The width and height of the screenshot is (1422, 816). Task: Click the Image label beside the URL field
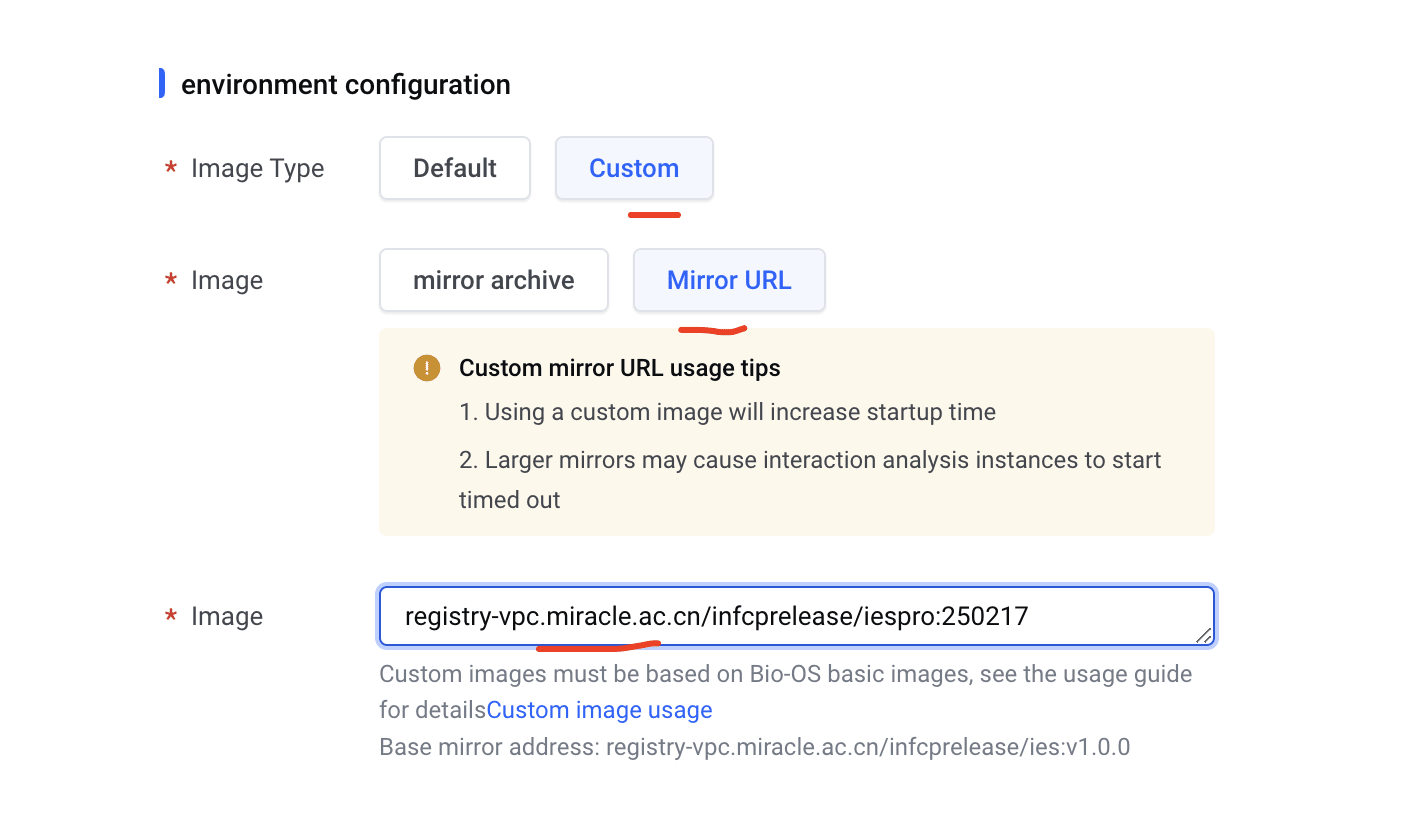tap(226, 616)
